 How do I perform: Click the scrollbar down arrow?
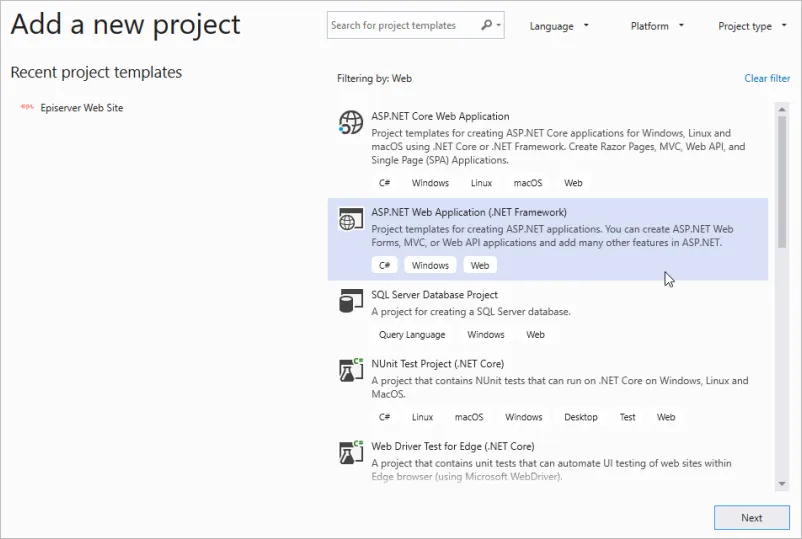point(782,483)
